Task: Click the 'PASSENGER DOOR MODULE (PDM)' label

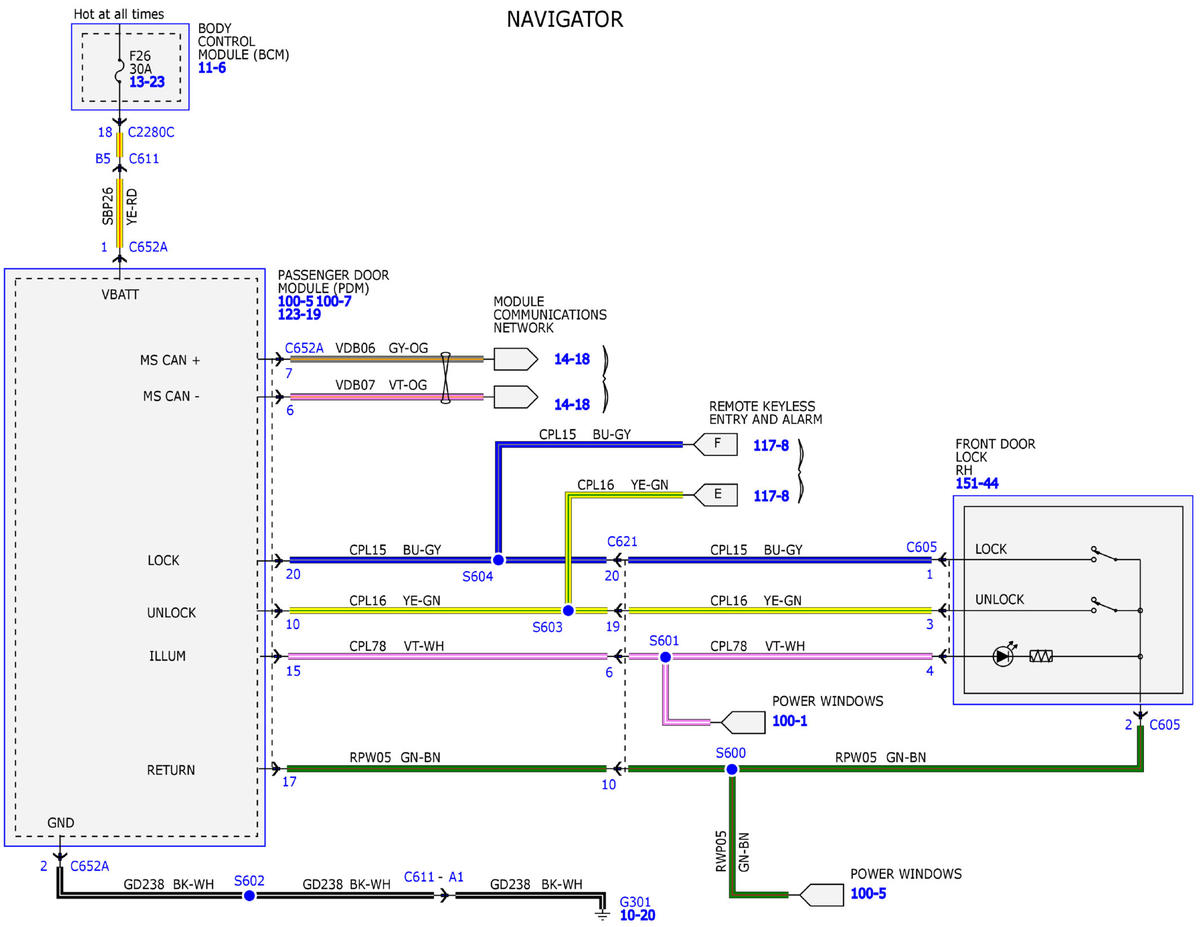Action: click(x=333, y=281)
